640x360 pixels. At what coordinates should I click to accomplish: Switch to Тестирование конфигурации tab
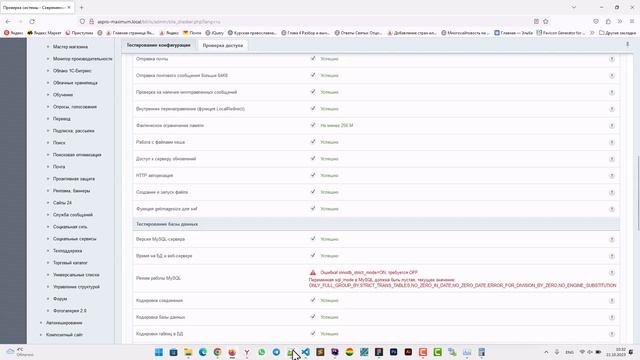[158, 45]
